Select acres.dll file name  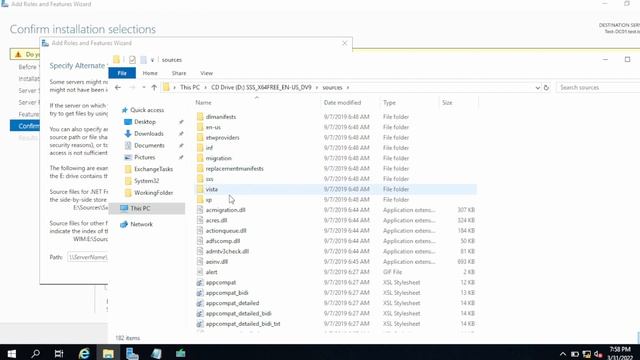click(216, 220)
